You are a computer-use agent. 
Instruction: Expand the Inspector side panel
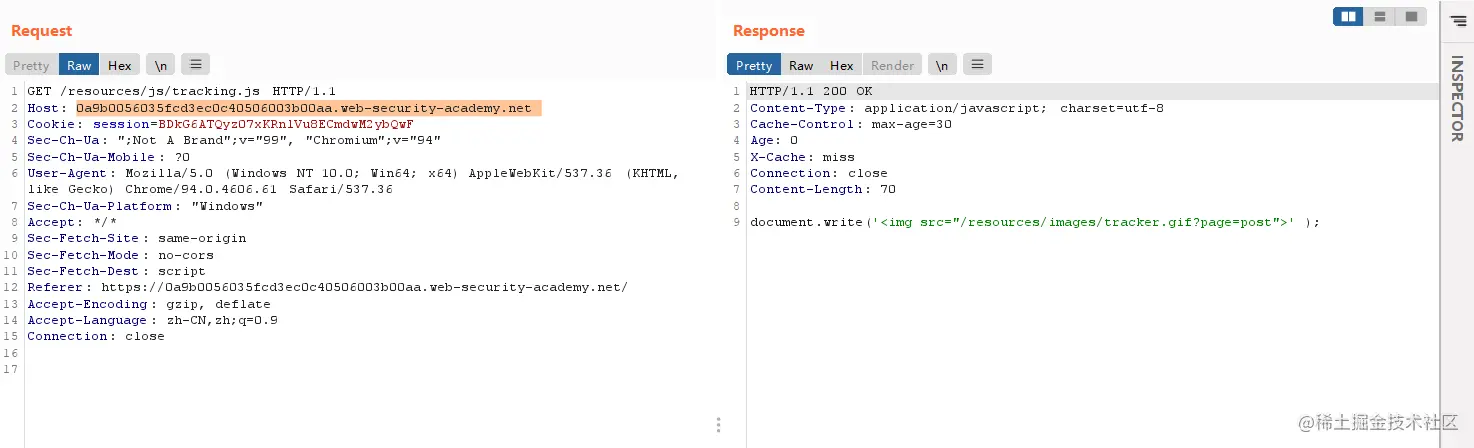(x=1457, y=98)
